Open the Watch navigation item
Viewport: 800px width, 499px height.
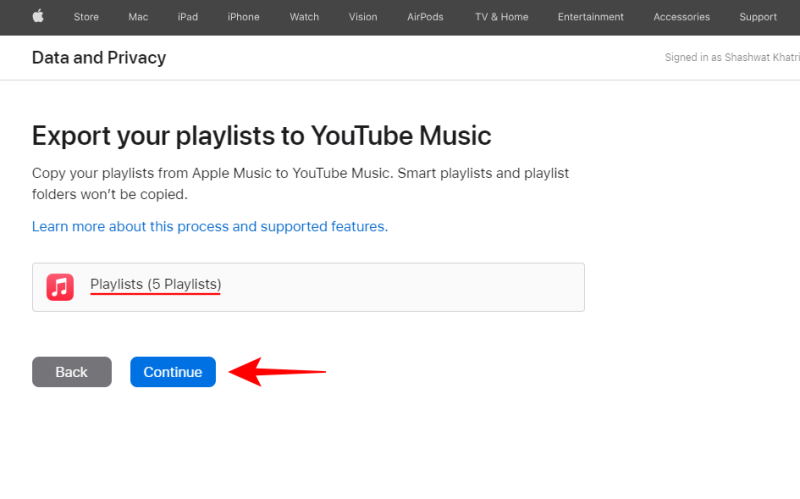304,17
